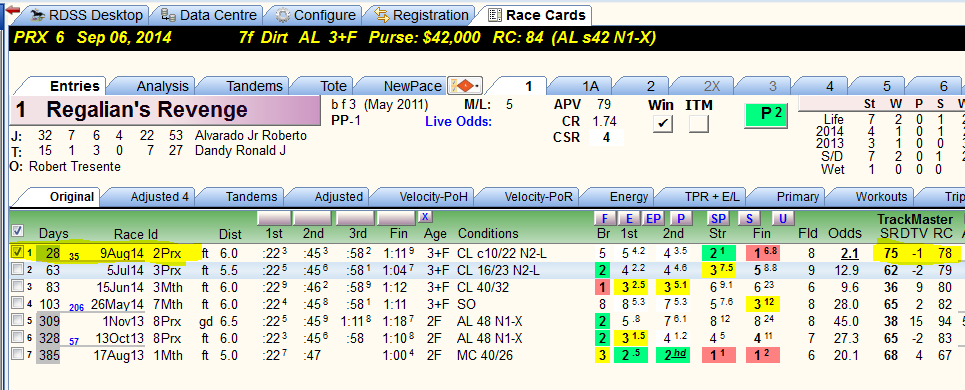Click the EP button
This screenshot has width=965, height=390.
[653, 218]
